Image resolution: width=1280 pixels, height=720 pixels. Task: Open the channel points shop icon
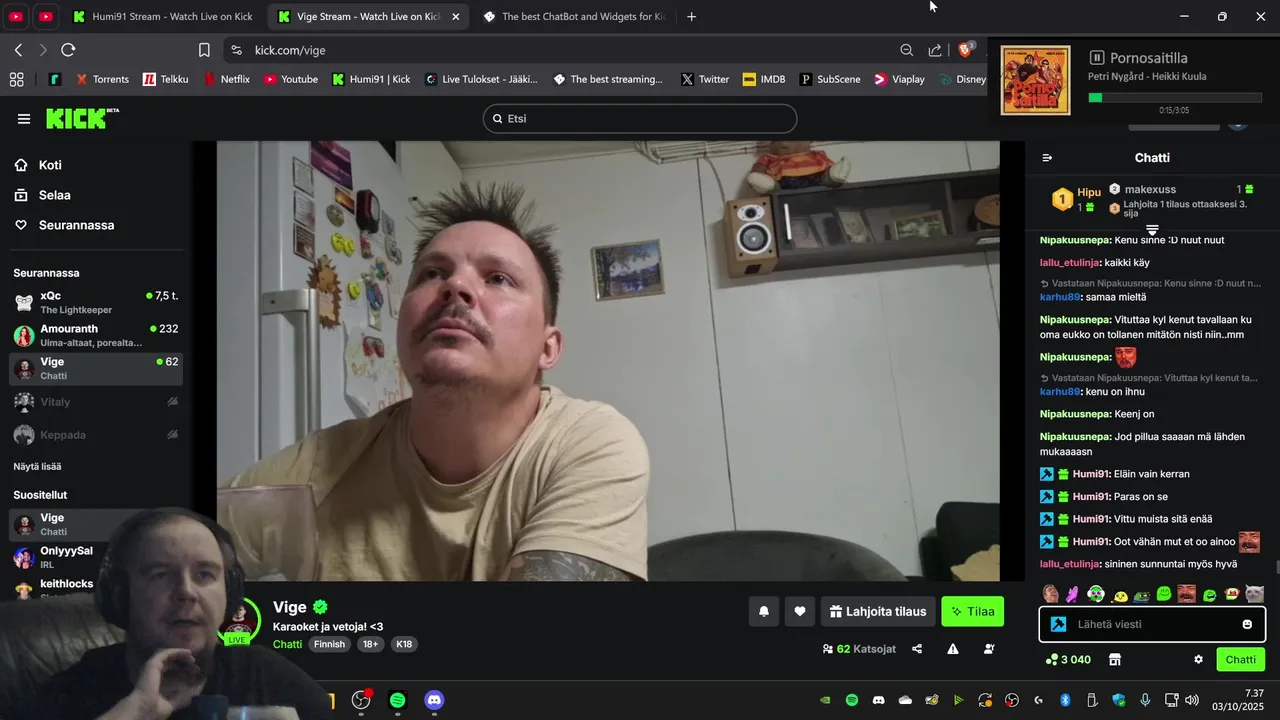pos(1115,659)
